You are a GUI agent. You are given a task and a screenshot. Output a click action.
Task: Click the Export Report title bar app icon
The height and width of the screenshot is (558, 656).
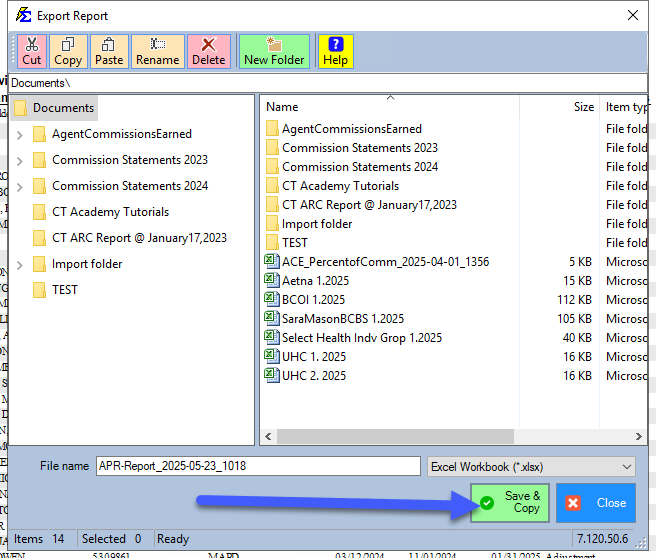(23, 15)
